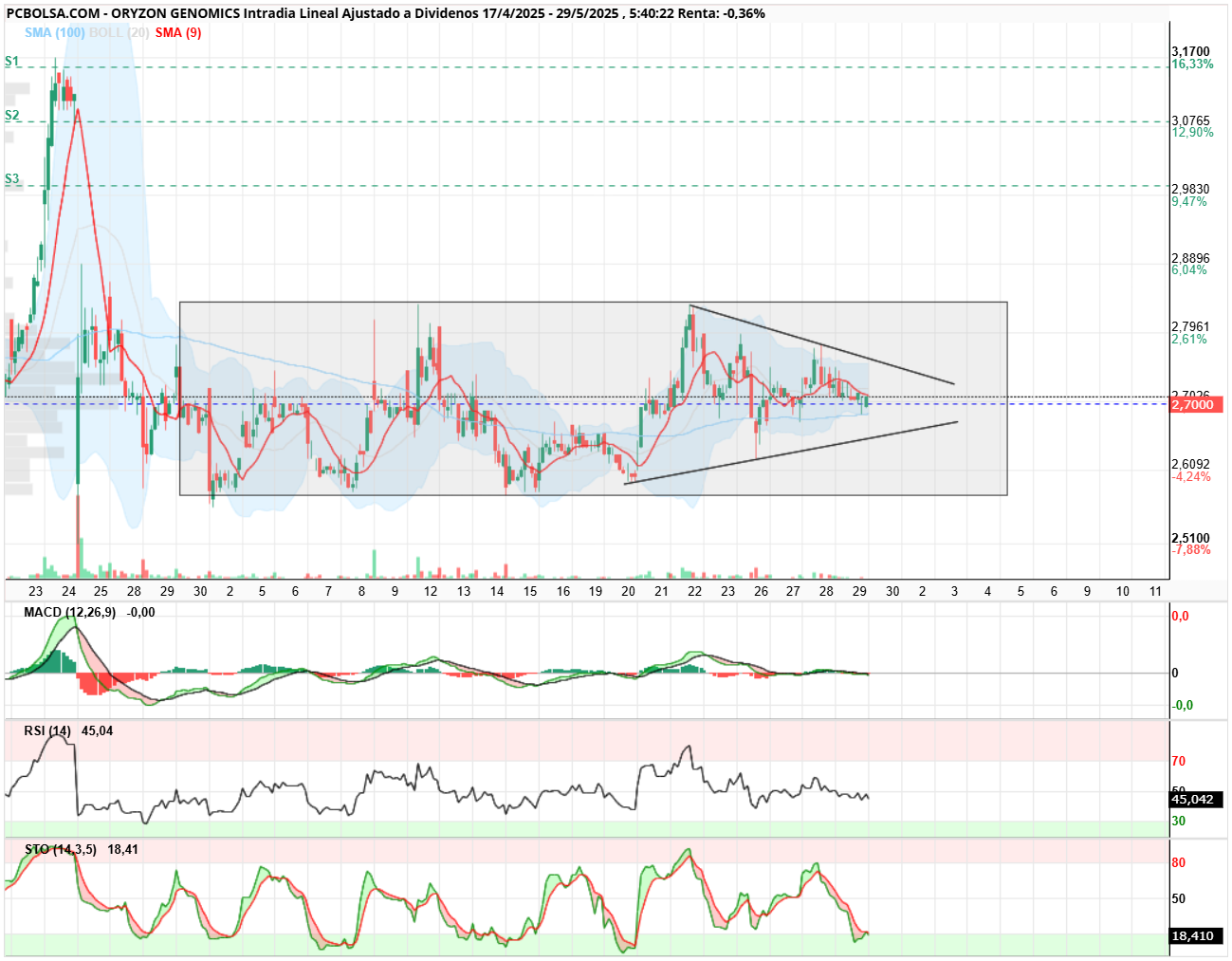
Task: Click date label 25 on the time axis
Action: pyautogui.click(x=101, y=591)
